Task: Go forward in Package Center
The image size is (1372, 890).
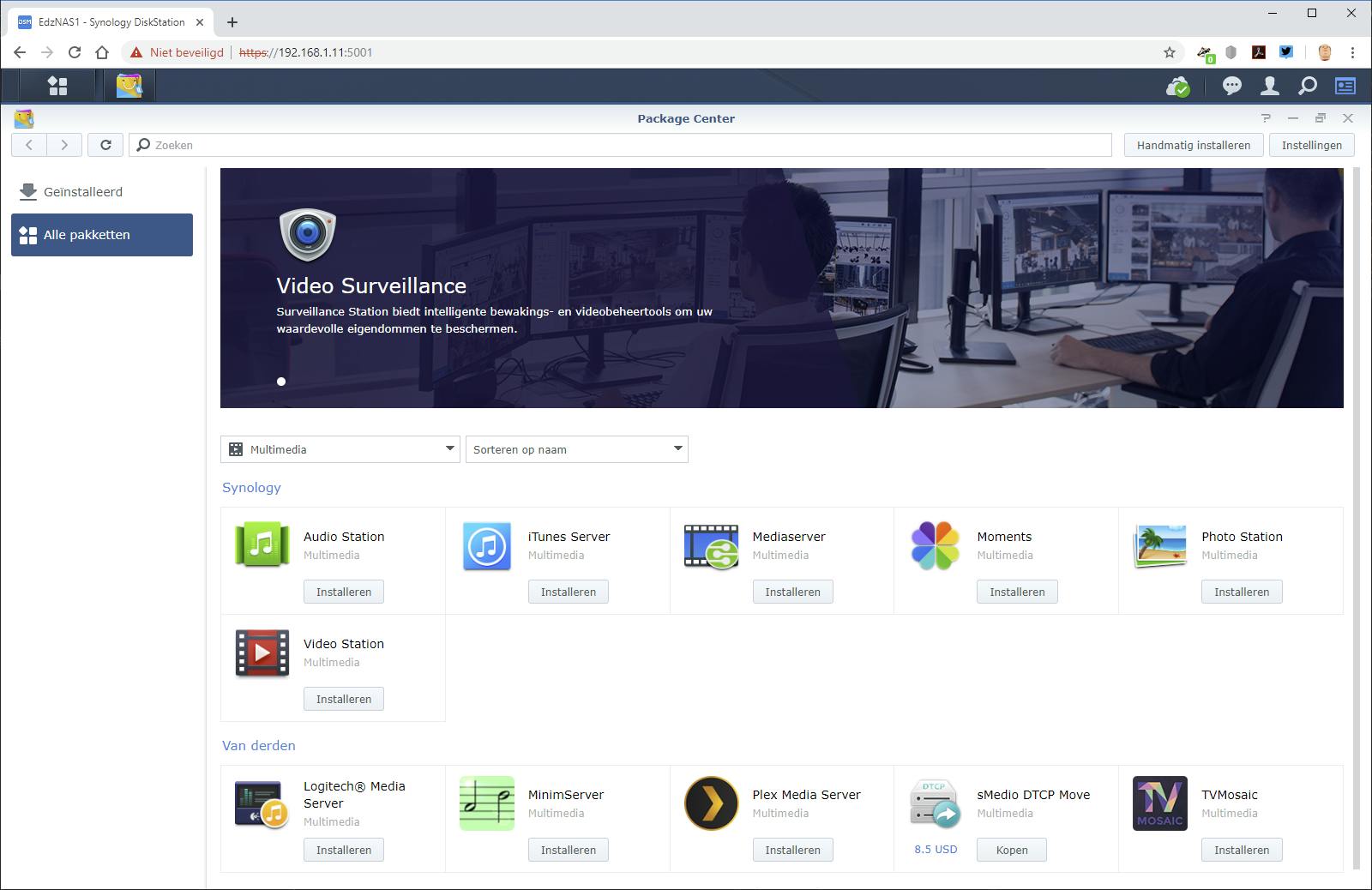Action: tap(64, 145)
